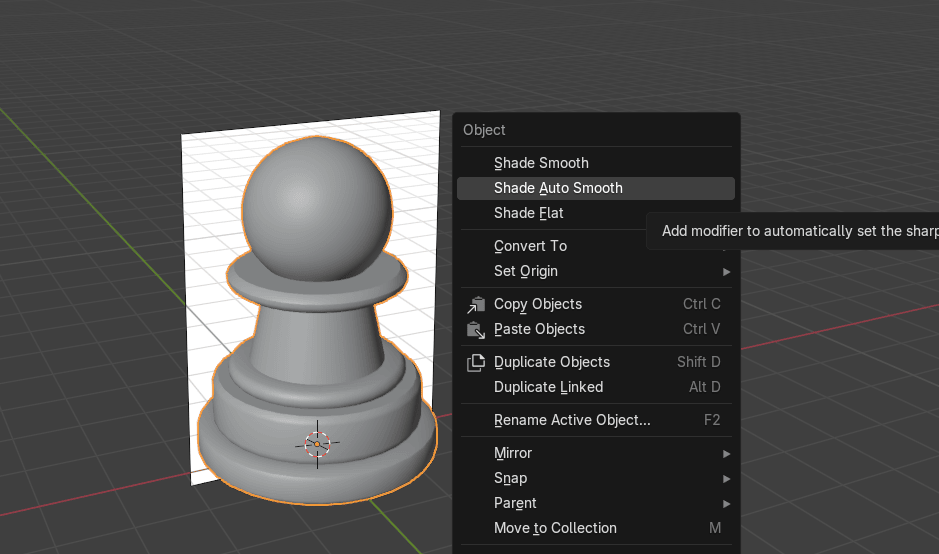Click Rename Active Object...
Viewport: 939px width, 554px height.
(572, 420)
